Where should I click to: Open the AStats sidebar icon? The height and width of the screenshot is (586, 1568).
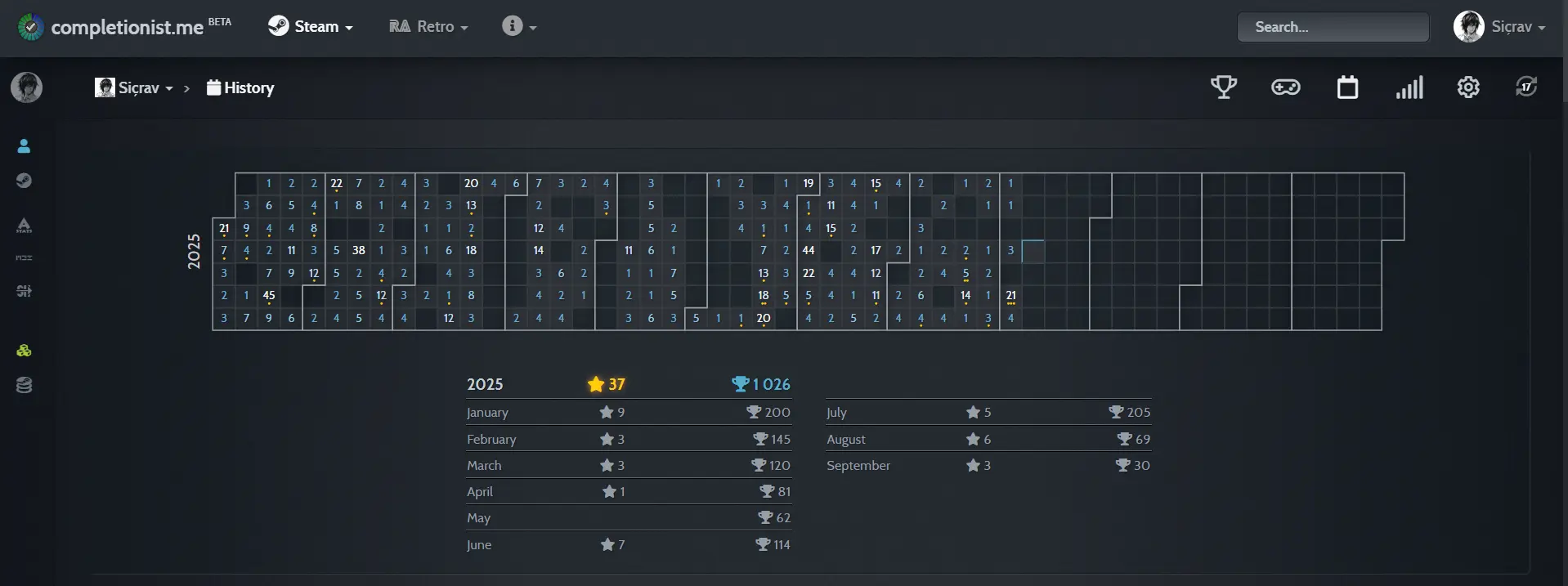24,226
